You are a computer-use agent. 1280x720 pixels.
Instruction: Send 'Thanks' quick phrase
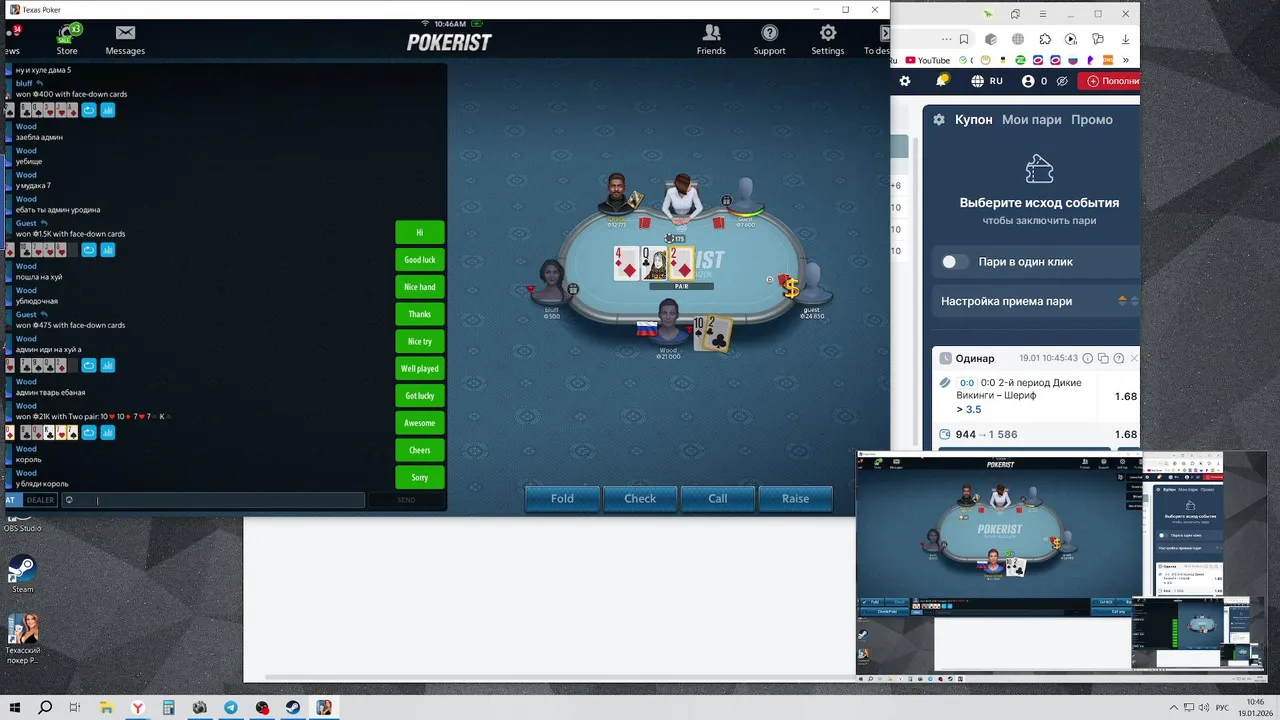coord(419,314)
